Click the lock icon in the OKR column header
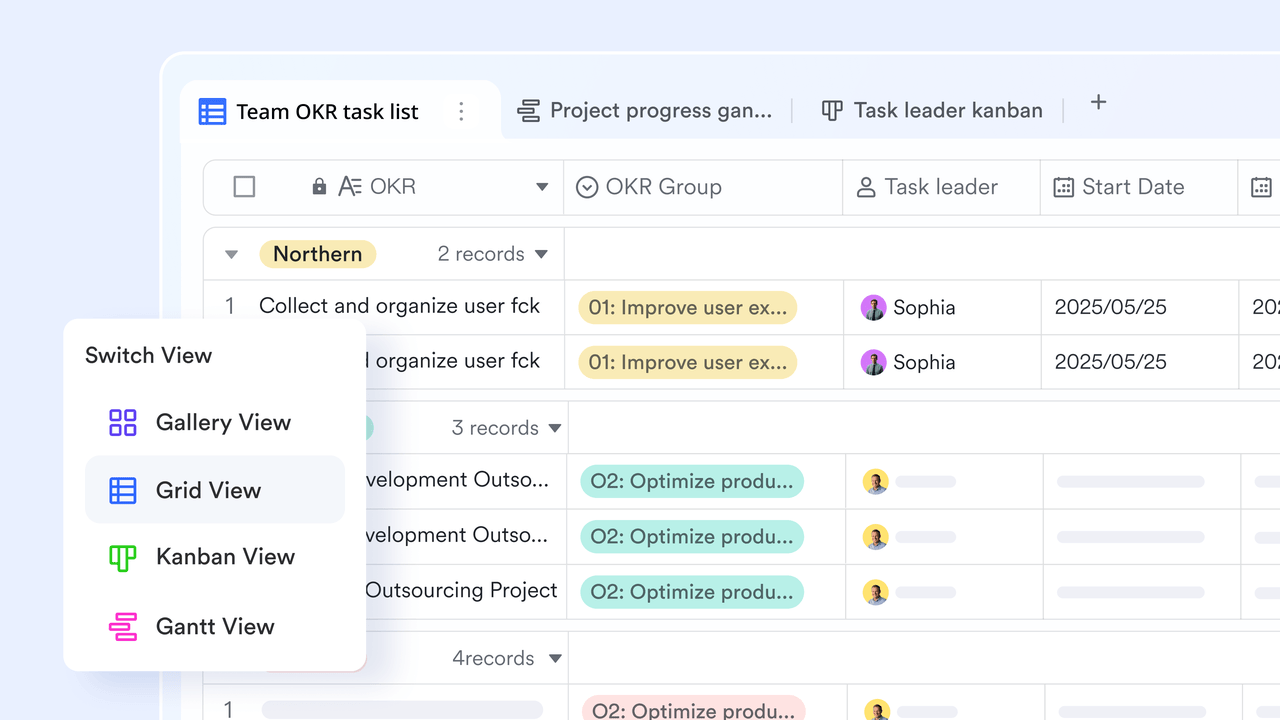This screenshot has width=1280, height=720. tap(319, 186)
